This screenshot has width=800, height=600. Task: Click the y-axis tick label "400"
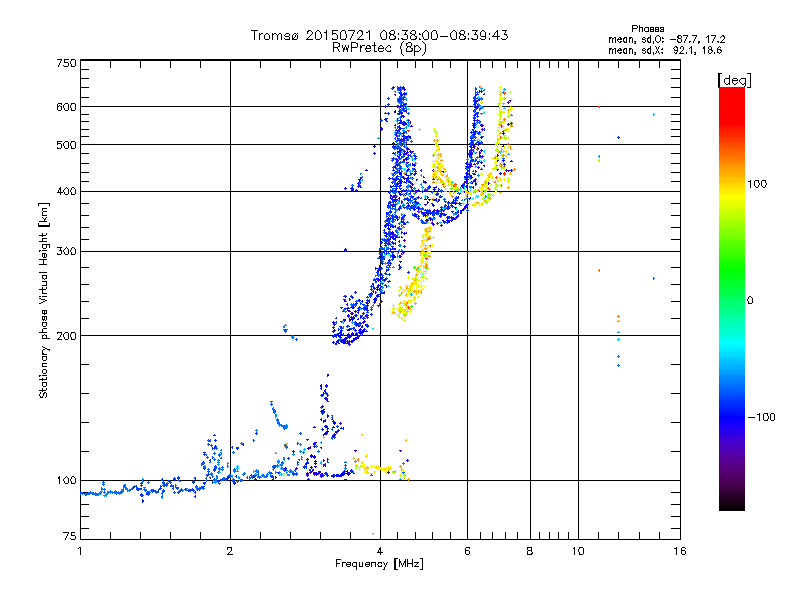click(66, 192)
